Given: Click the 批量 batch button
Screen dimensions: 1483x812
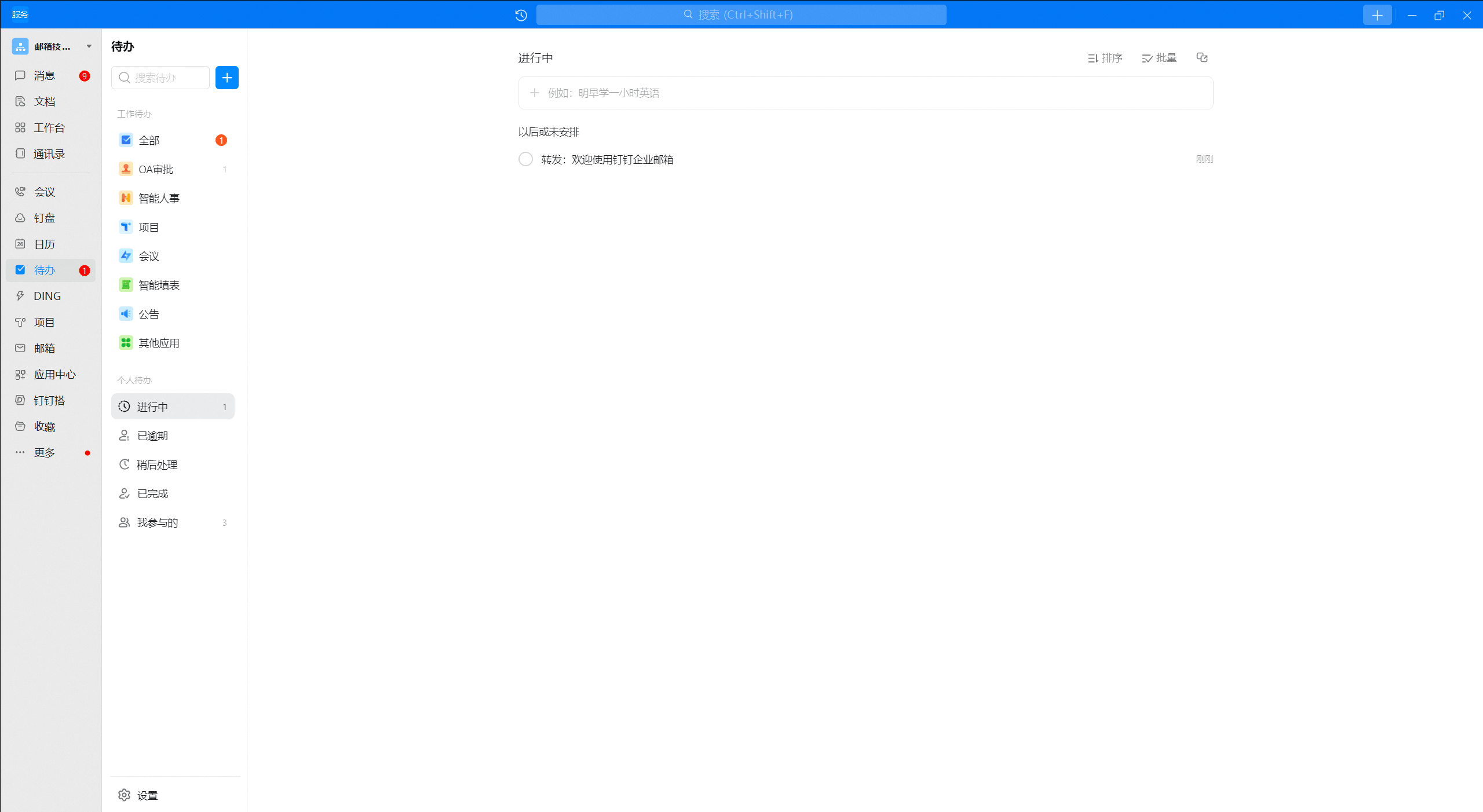Looking at the screenshot, I should pos(1159,58).
